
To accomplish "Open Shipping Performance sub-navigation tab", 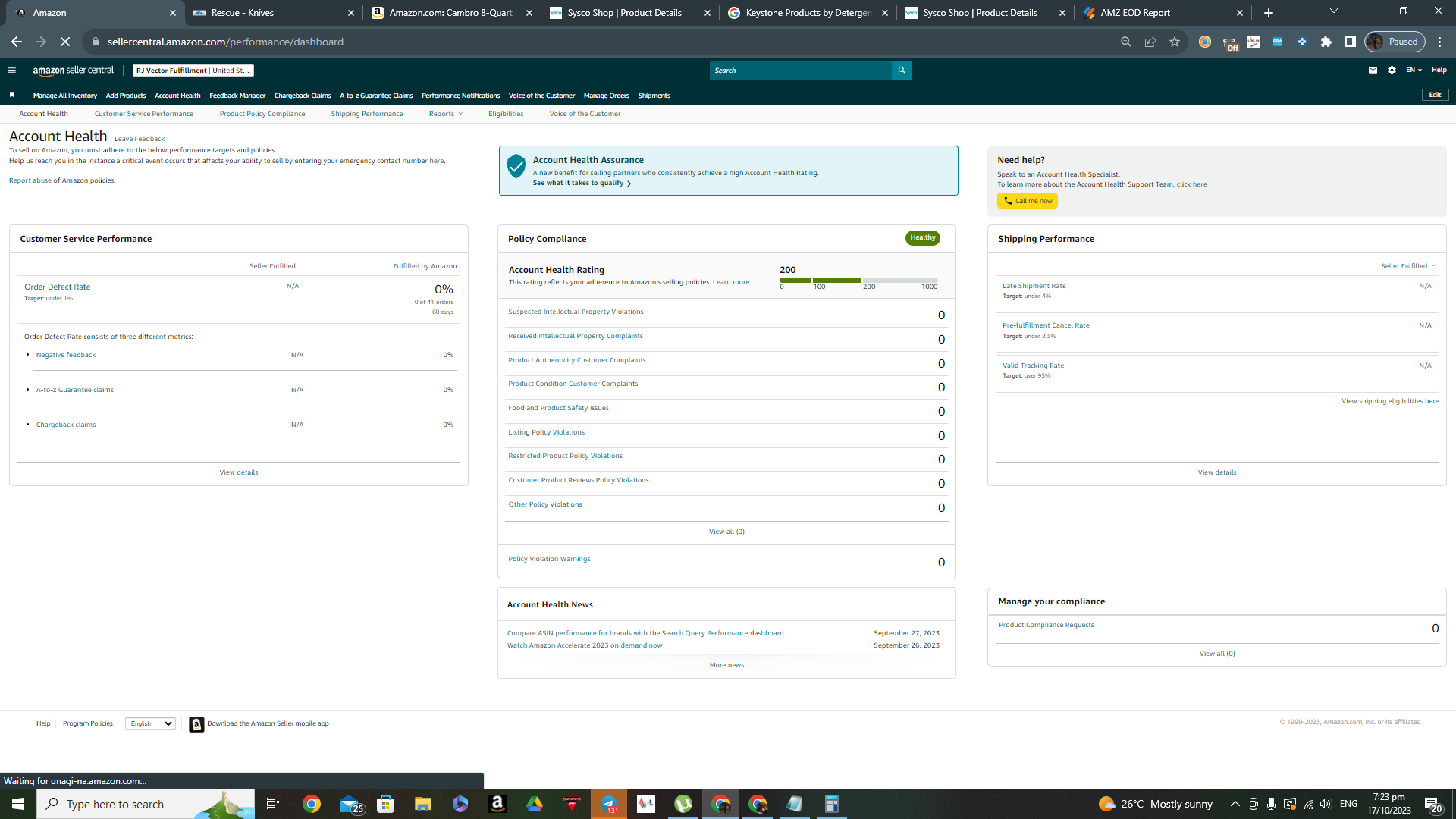I will [x=367, y=114].
